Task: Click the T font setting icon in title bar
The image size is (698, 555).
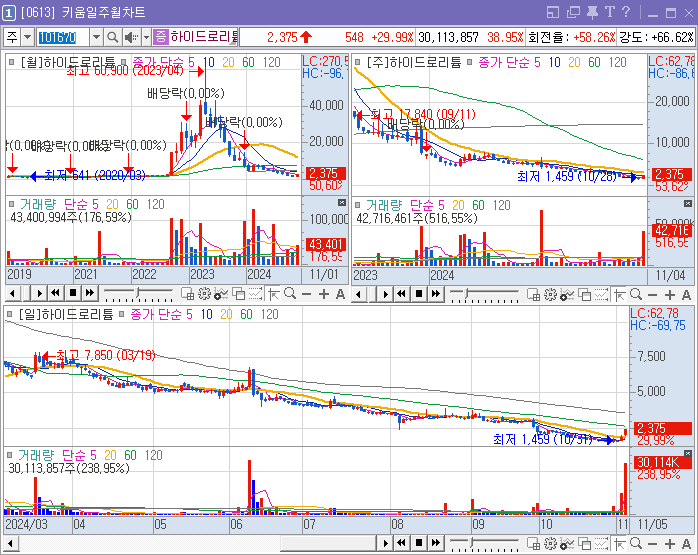Action: 609,12
